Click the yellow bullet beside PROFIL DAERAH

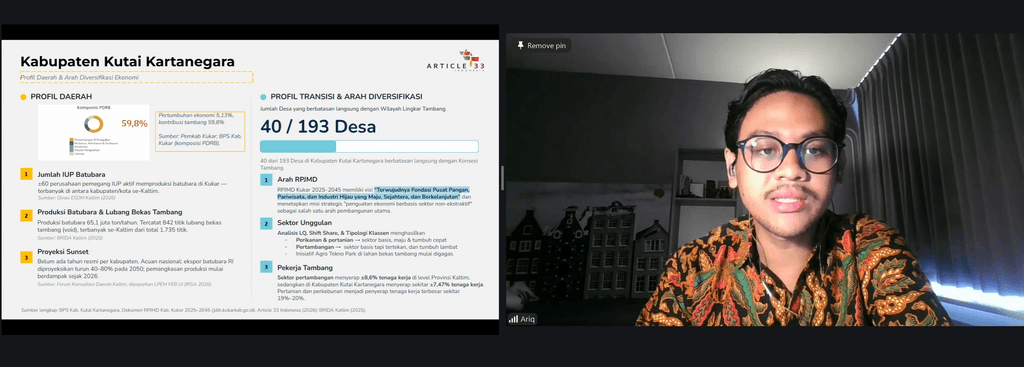pyautogui.click(x=24, y=97)
